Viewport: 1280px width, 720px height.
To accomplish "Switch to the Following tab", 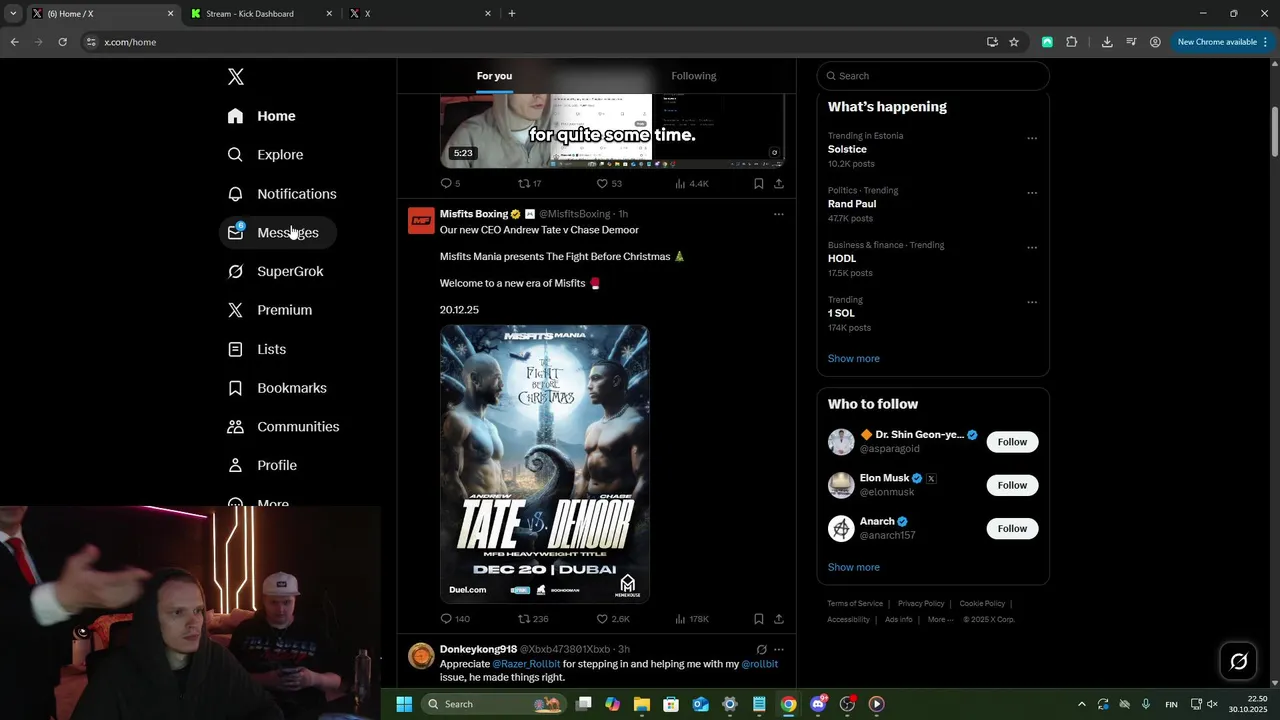I will coord(694,76).
